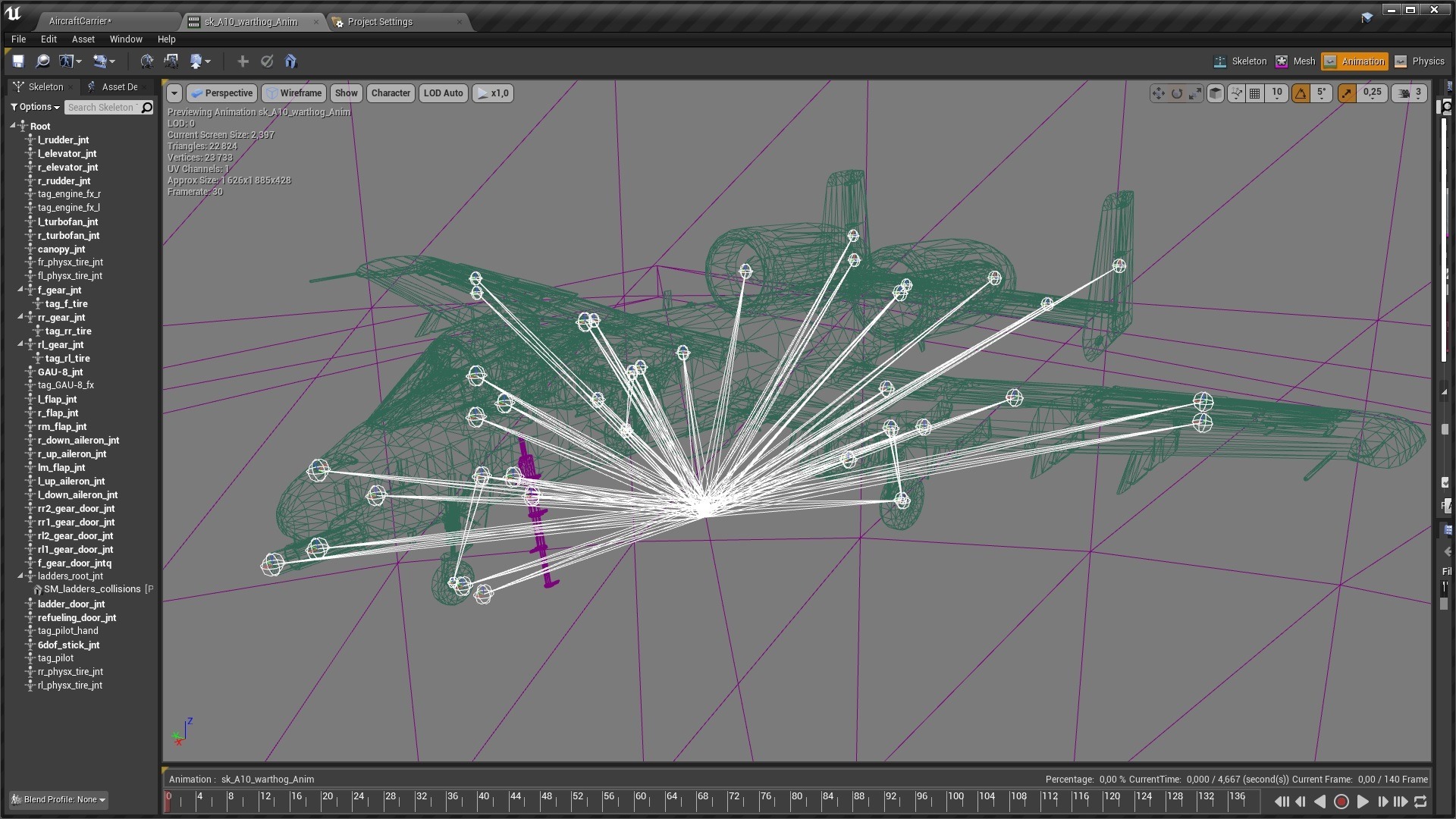Toggle scale snapping in viewport
The width and height of the screenshot is (1456, 819).
[1347, 93]
